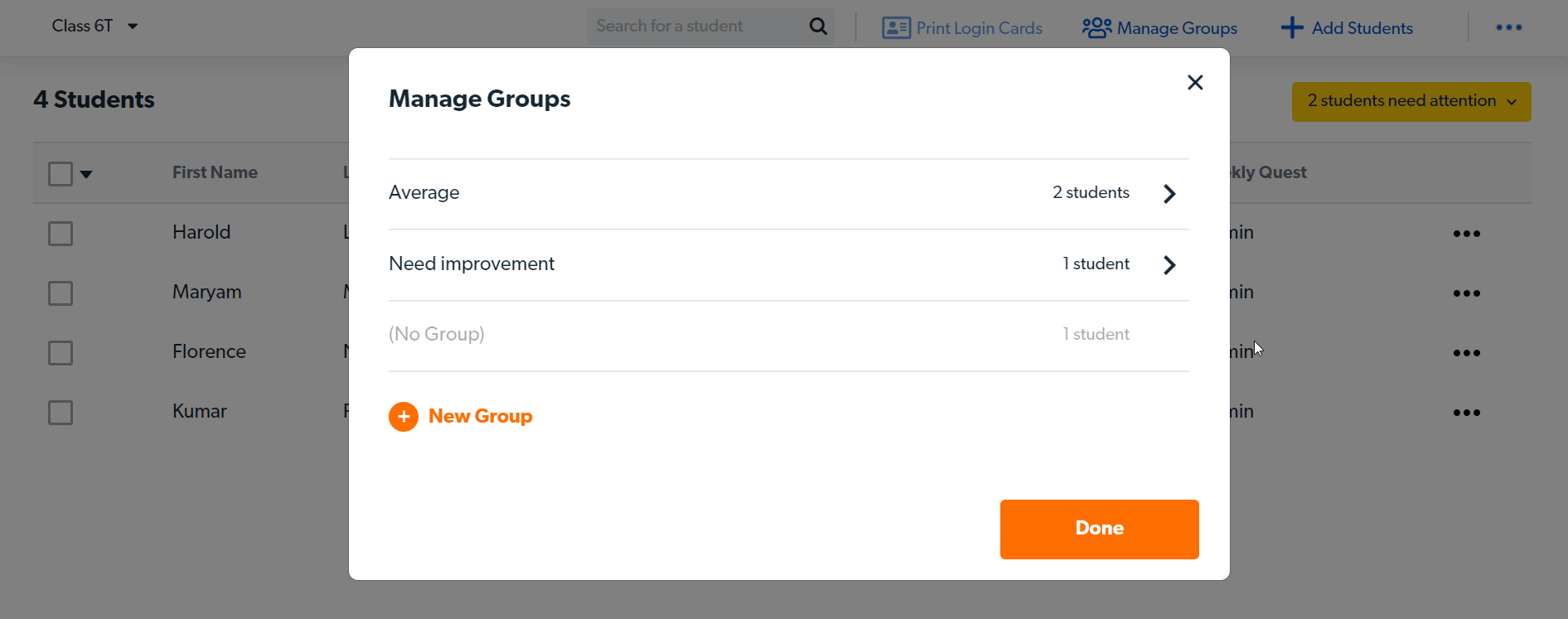Open the ellipsis menu on Harold's row
Viewport: 1568px width, 619px height.
pyautogui.click(x=1466, y=233)
